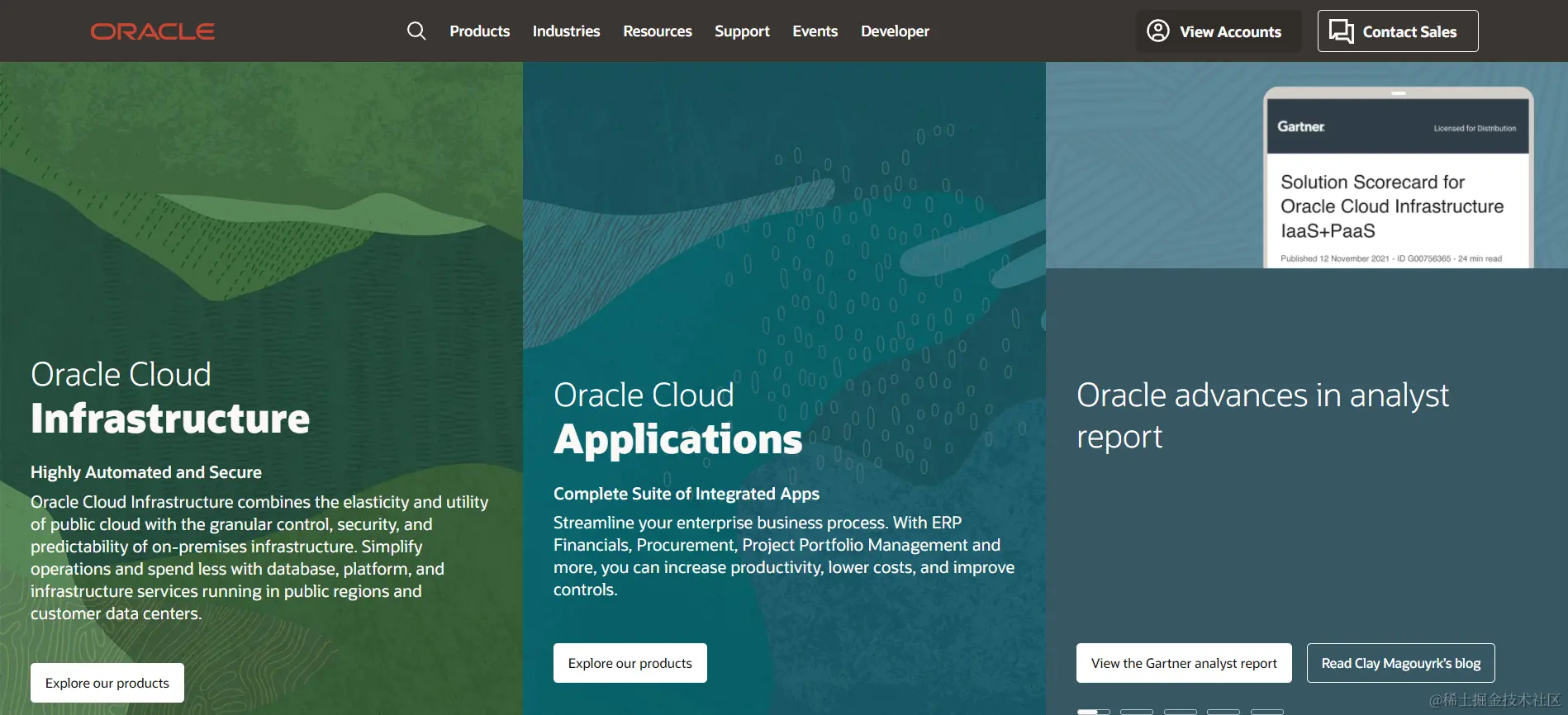This screenshot has height=715, width=1568.
Task: Open the Developer menu
Action: pyautogui.click(x=895, y=31)
